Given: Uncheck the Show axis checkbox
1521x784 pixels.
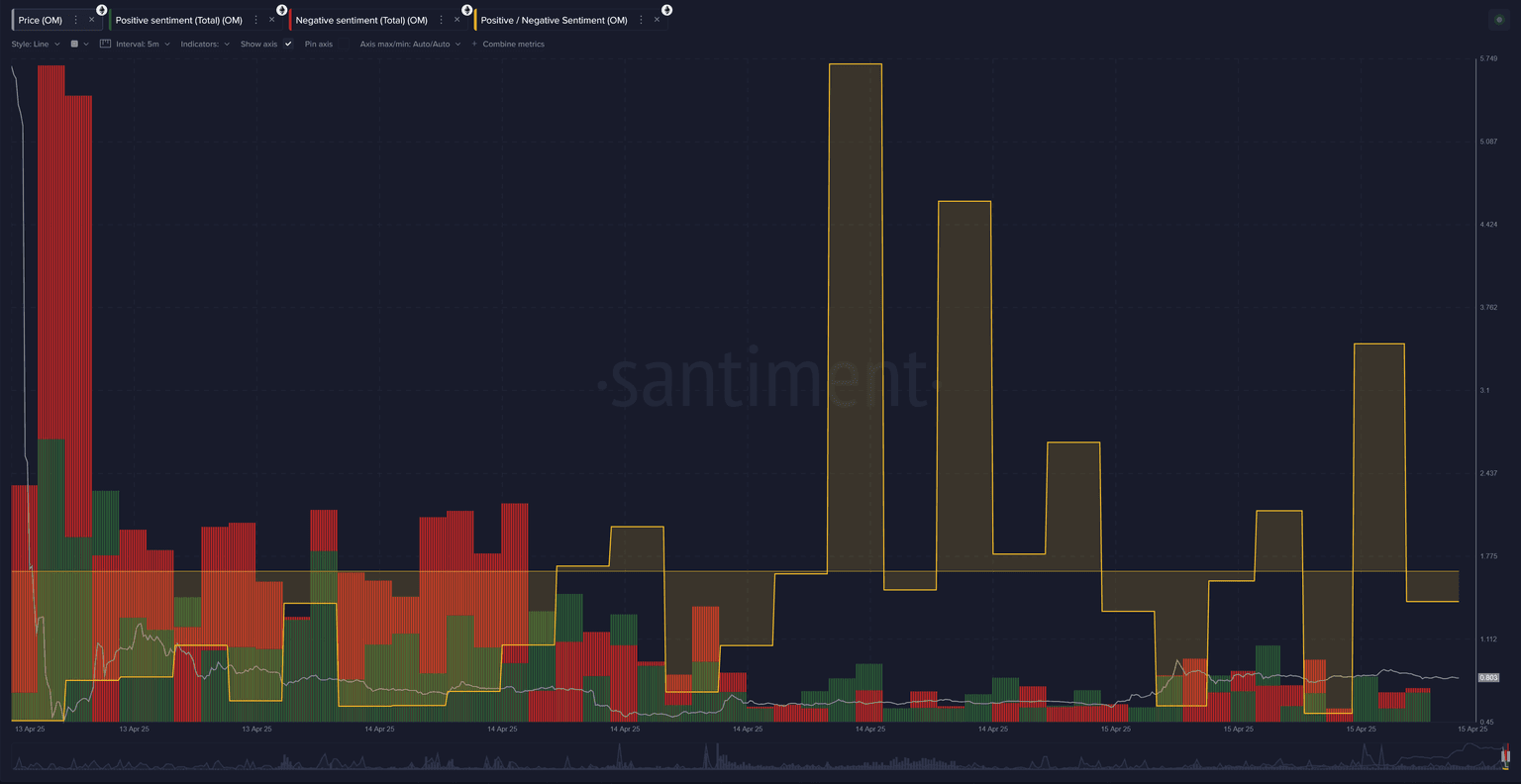Looking at the screenshot, I should click(288, 44).
